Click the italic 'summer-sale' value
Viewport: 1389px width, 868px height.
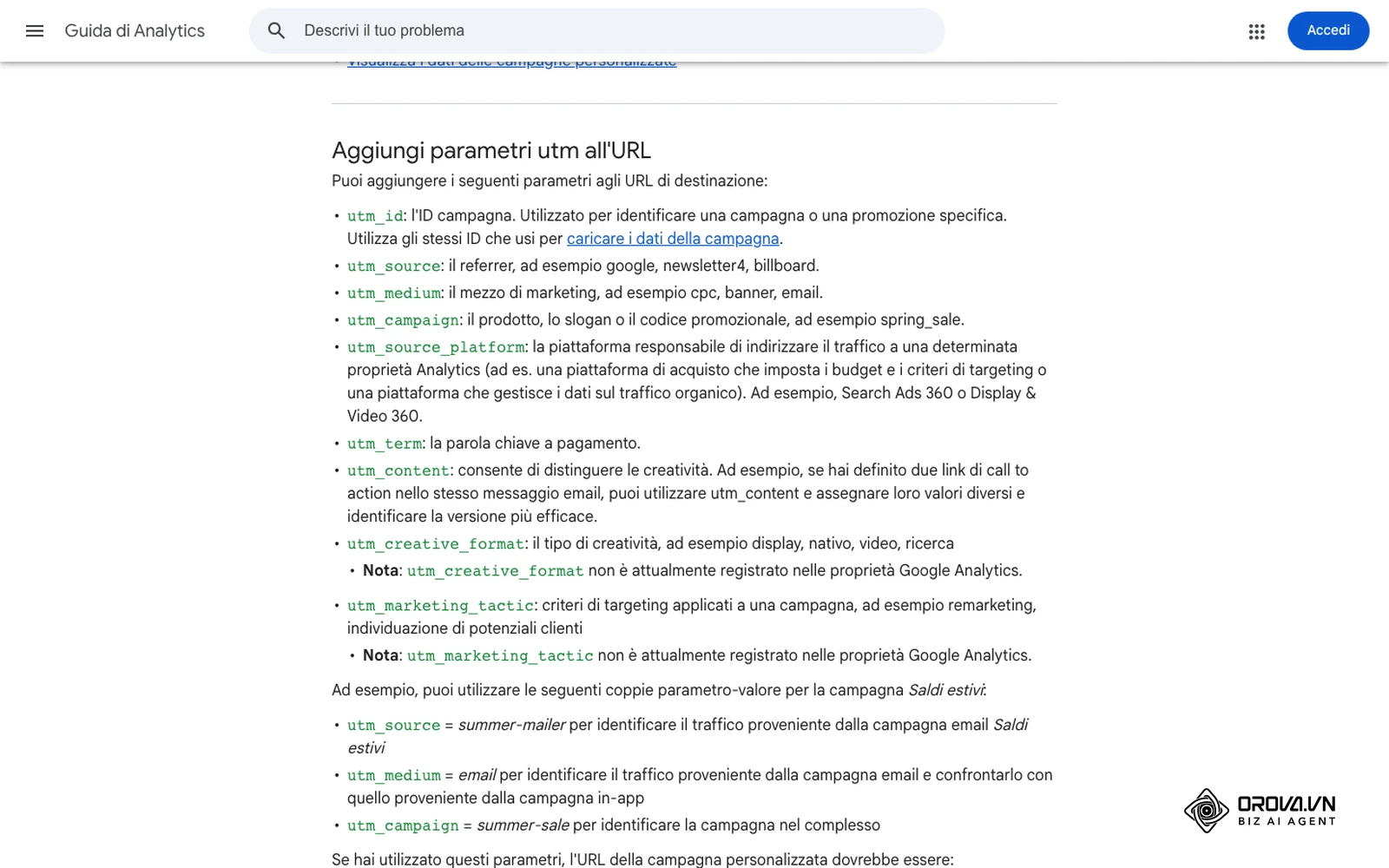click(x=523, y=825)
